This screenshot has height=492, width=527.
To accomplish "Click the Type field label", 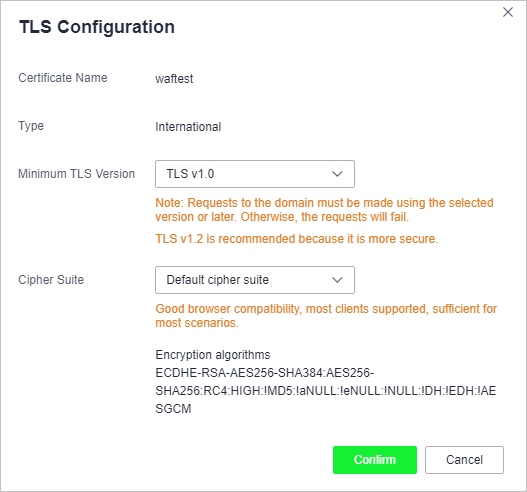I will pos(31,126).
